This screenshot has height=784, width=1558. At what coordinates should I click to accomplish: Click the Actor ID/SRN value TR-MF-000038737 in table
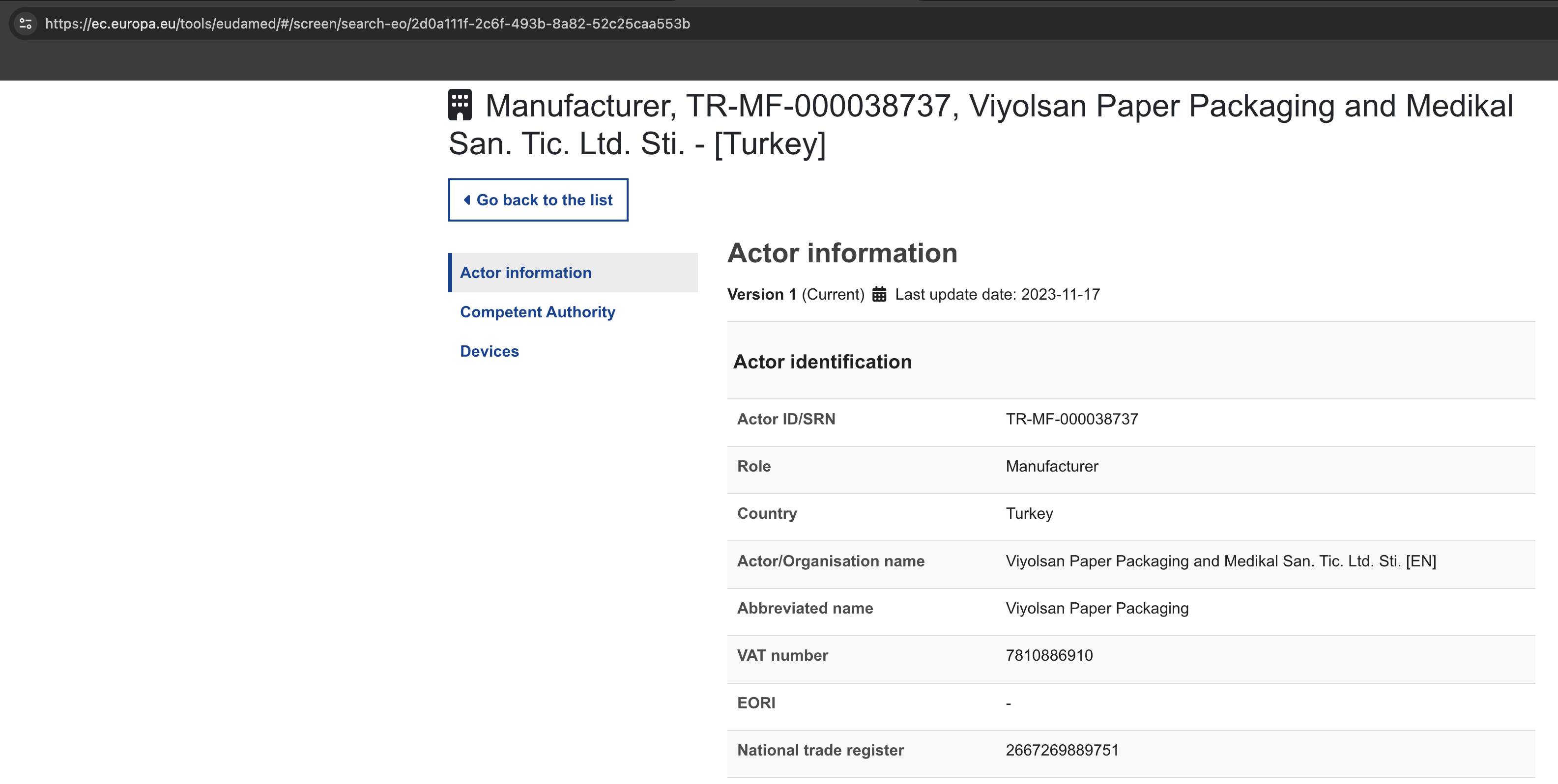point(1071,419)
